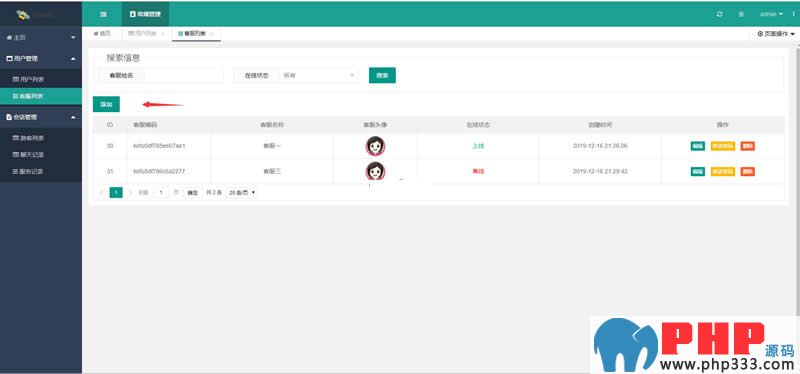Click the 添加 button
The height and width of the screenshot is (374, 800).
pos(106,104)
